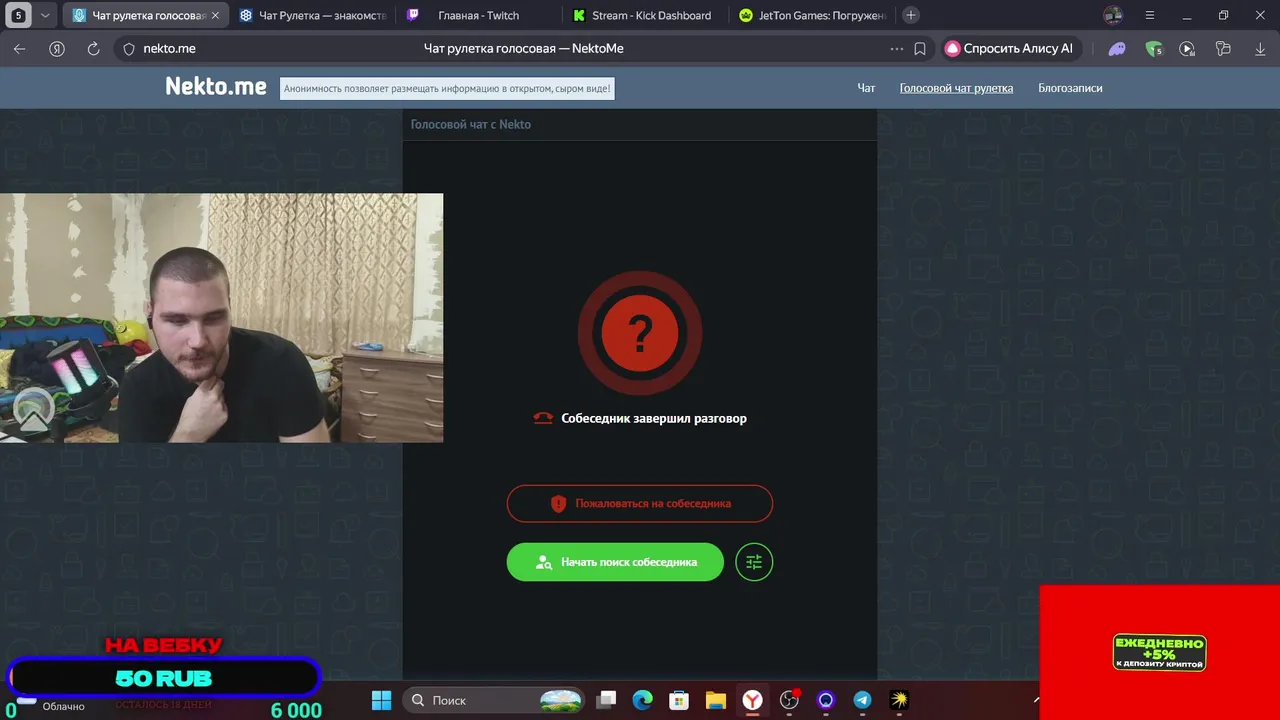This screenshot has width=1280, height=720.
Task: Click the red question mark avatar
Action: point(640,332)
